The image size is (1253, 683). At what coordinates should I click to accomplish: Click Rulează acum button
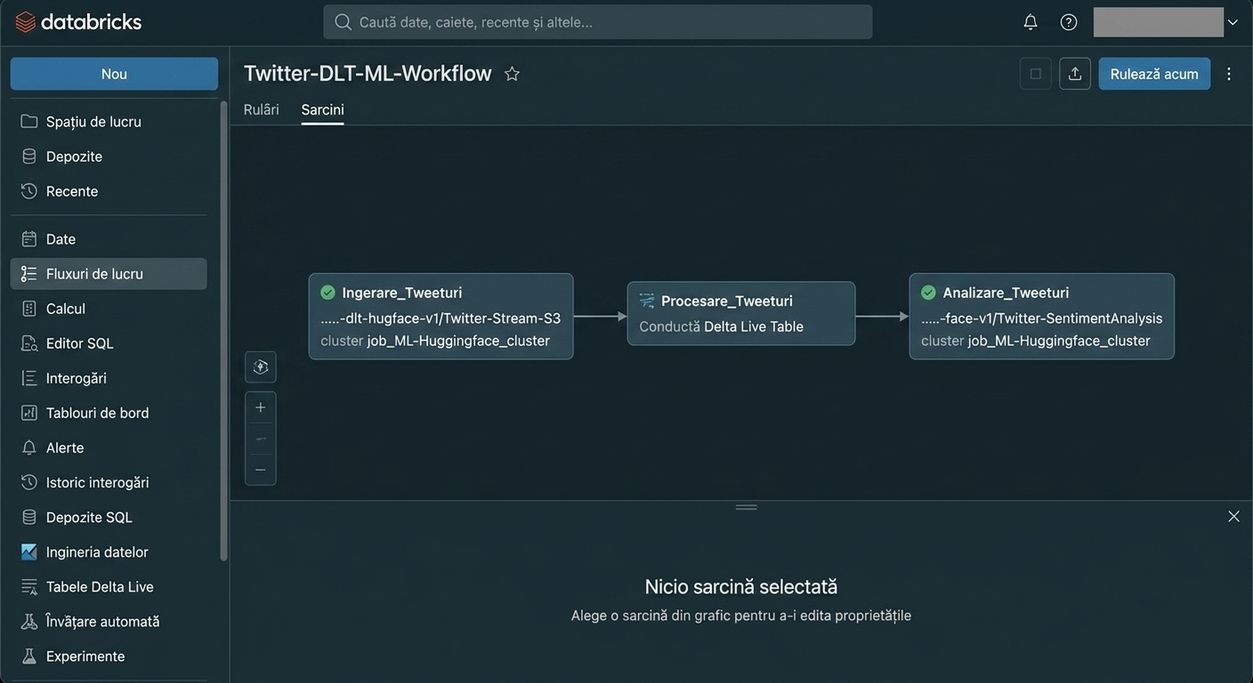coord(1154,73)
